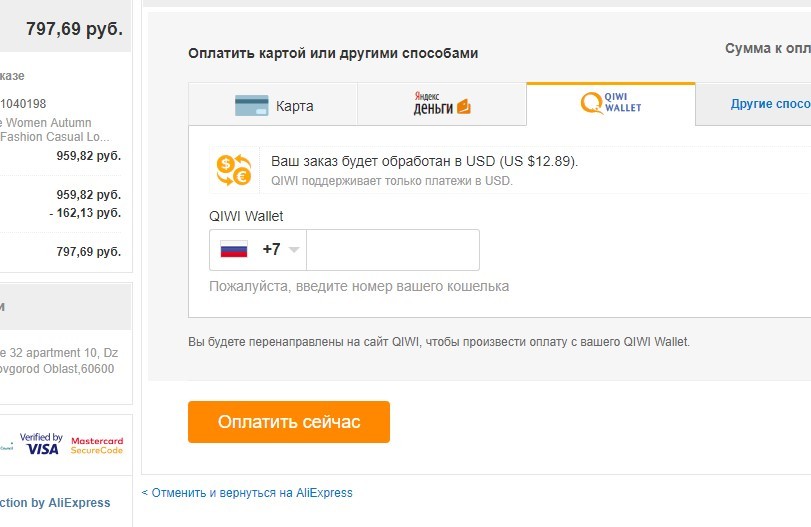Click the Оплатить сейчас button

(289, 422)
